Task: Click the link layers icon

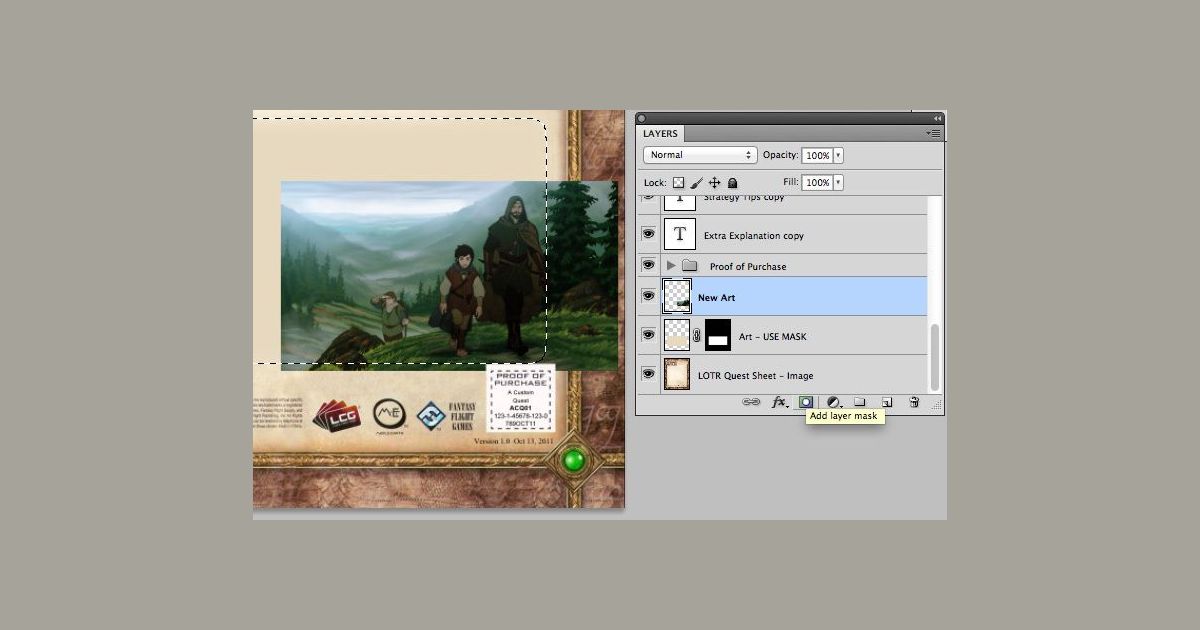Action: pos(751,402)
